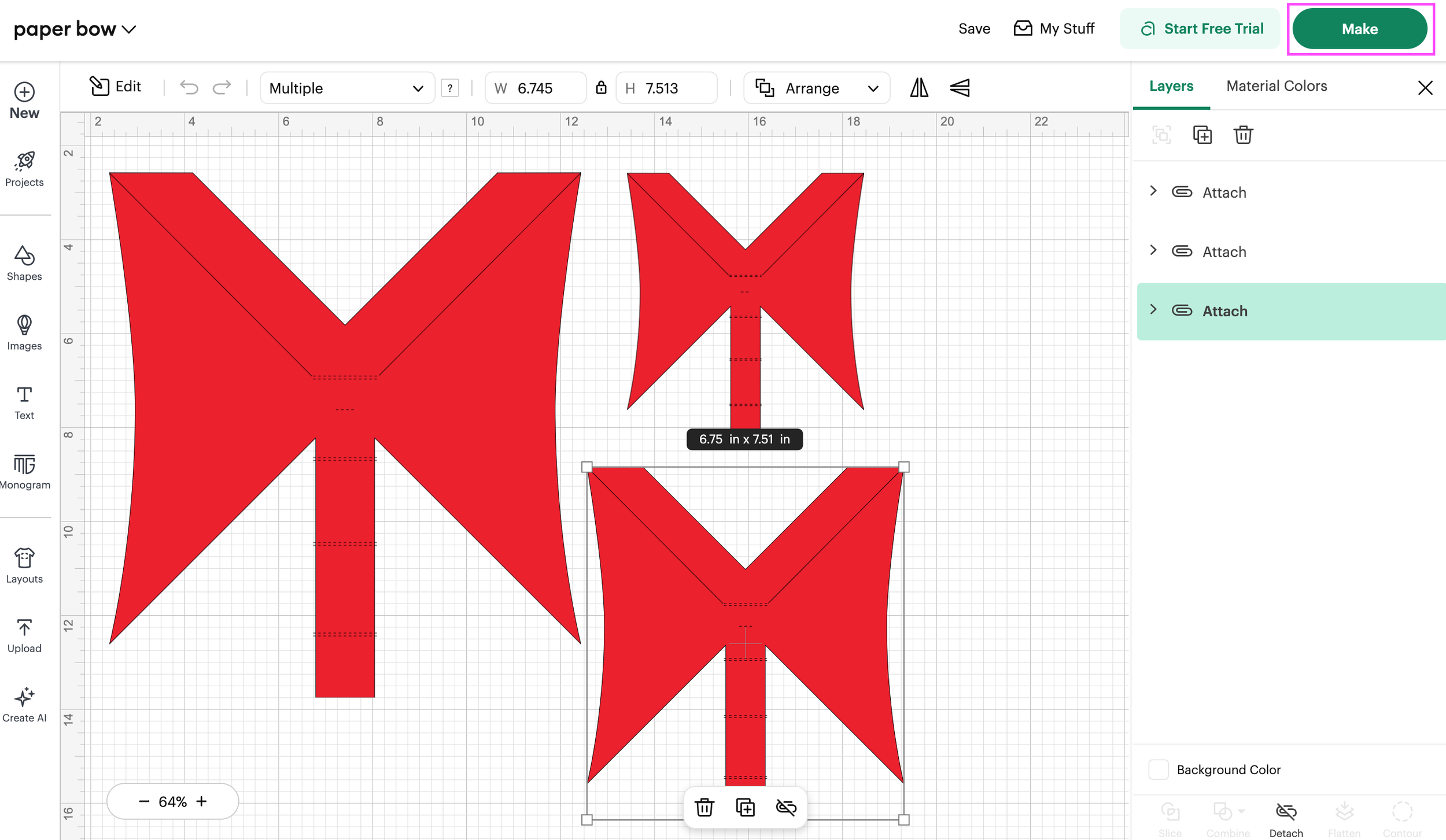Click duplicate icon below selected bow

[x=745, y=807]
